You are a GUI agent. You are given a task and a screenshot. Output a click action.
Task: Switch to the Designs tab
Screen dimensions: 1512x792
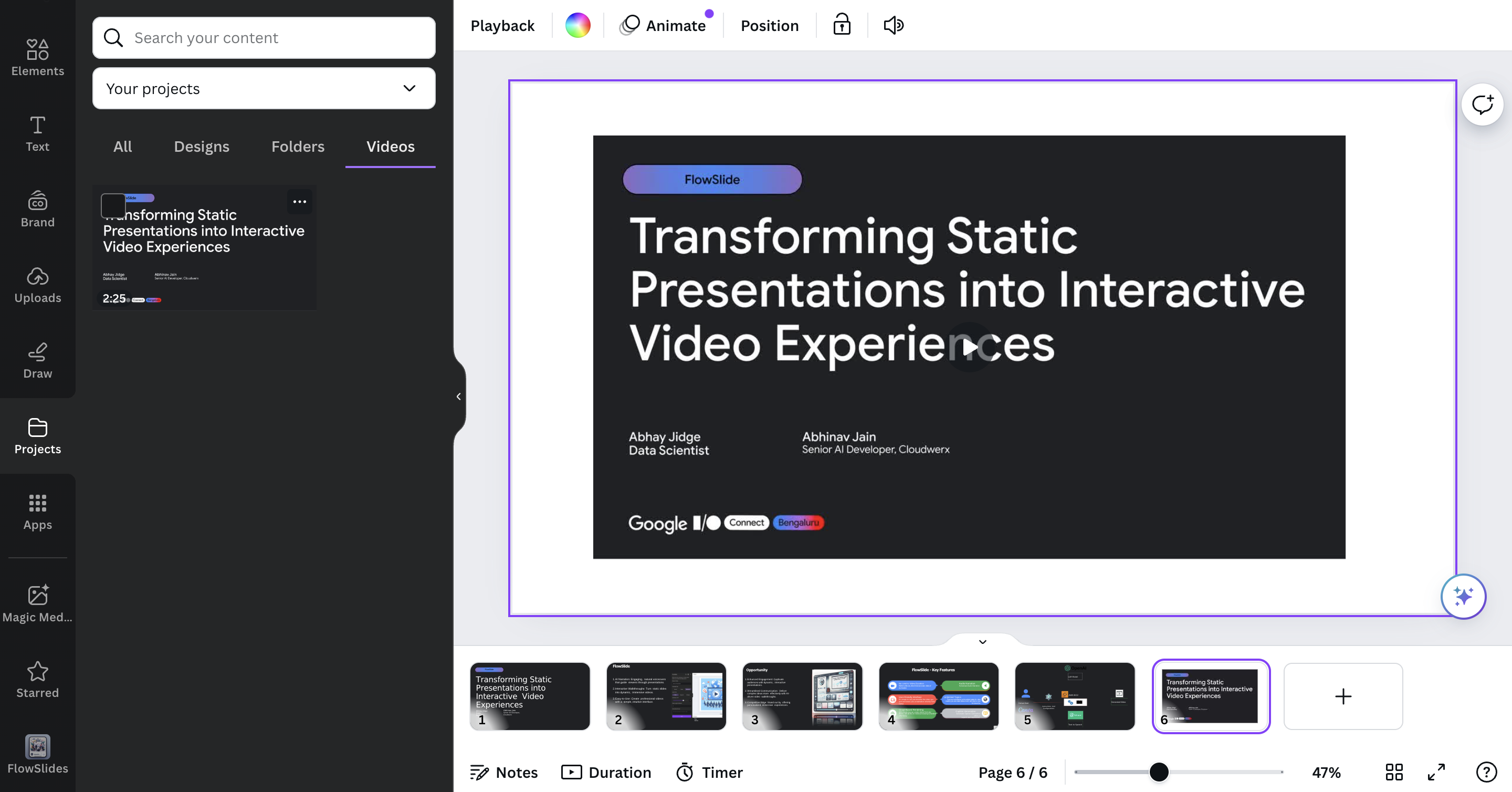coord(201,146)
